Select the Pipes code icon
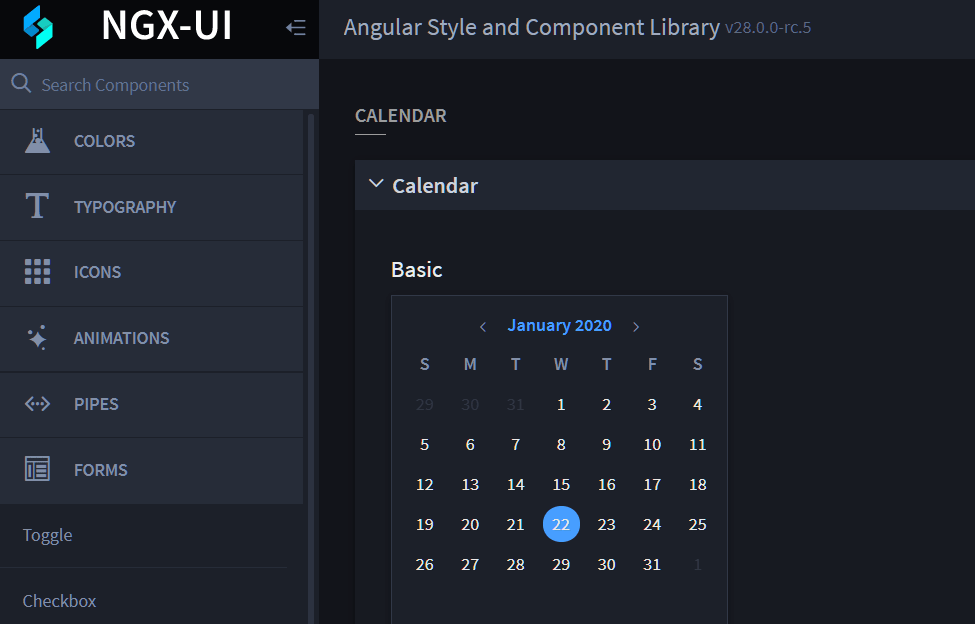 tap(37, 404)
